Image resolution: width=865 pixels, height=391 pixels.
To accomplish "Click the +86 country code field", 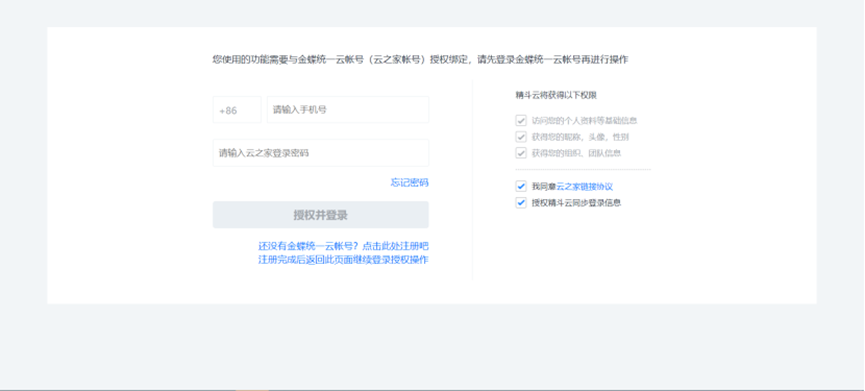I will 237,110.
